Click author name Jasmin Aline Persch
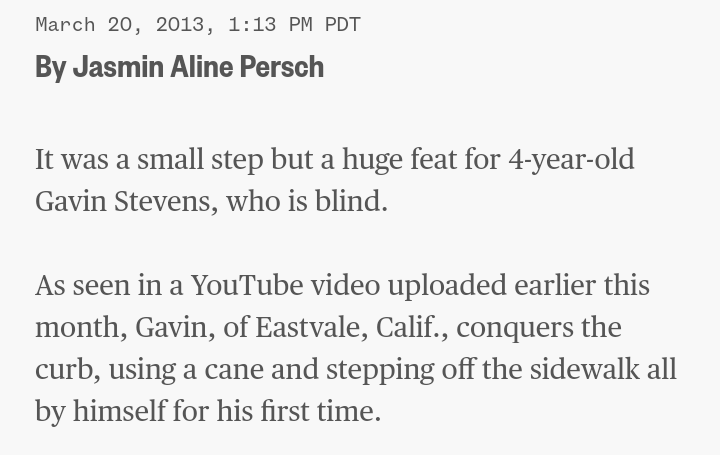Image resolution: width=720 pixels, height=455 pixels. point(198,67)
